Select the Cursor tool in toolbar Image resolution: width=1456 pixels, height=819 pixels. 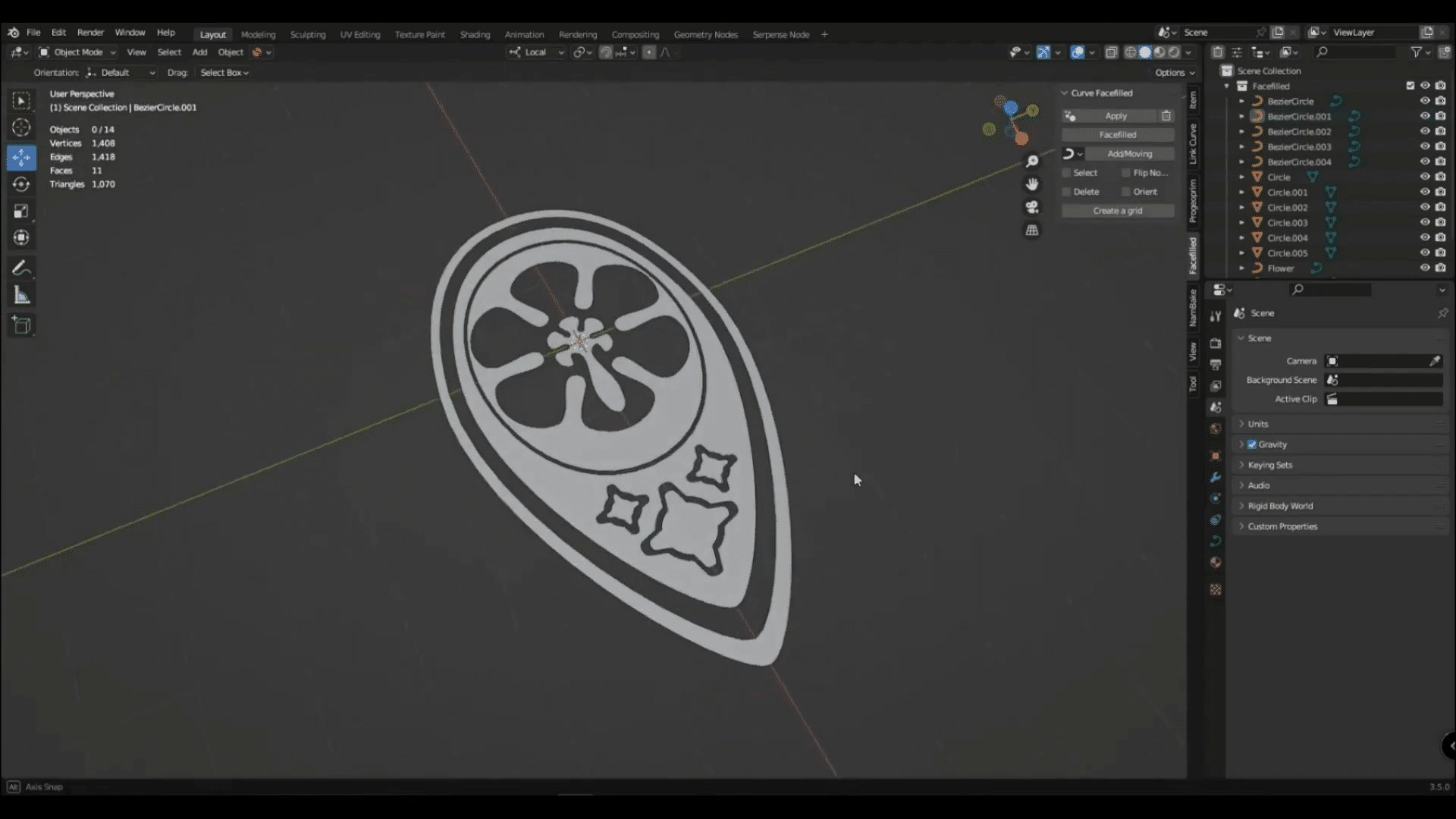point(21,127)
